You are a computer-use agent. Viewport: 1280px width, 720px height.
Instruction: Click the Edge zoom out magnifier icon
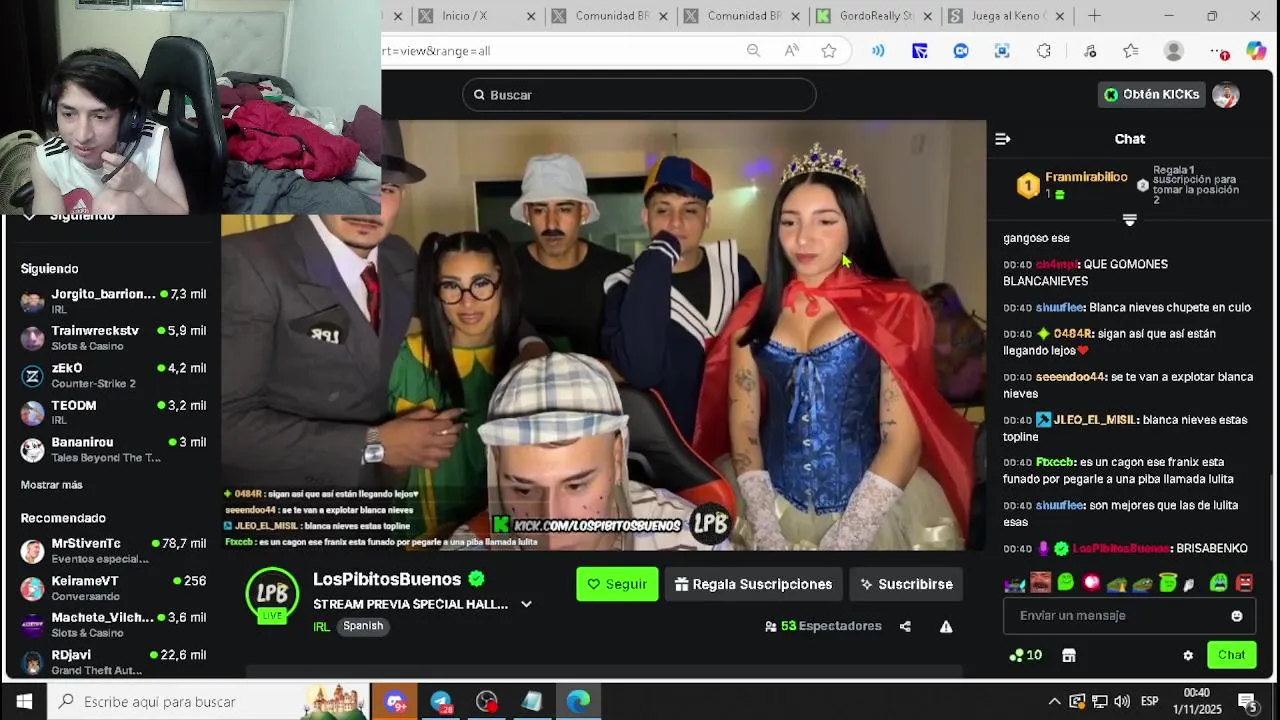[x=753, y=51]
